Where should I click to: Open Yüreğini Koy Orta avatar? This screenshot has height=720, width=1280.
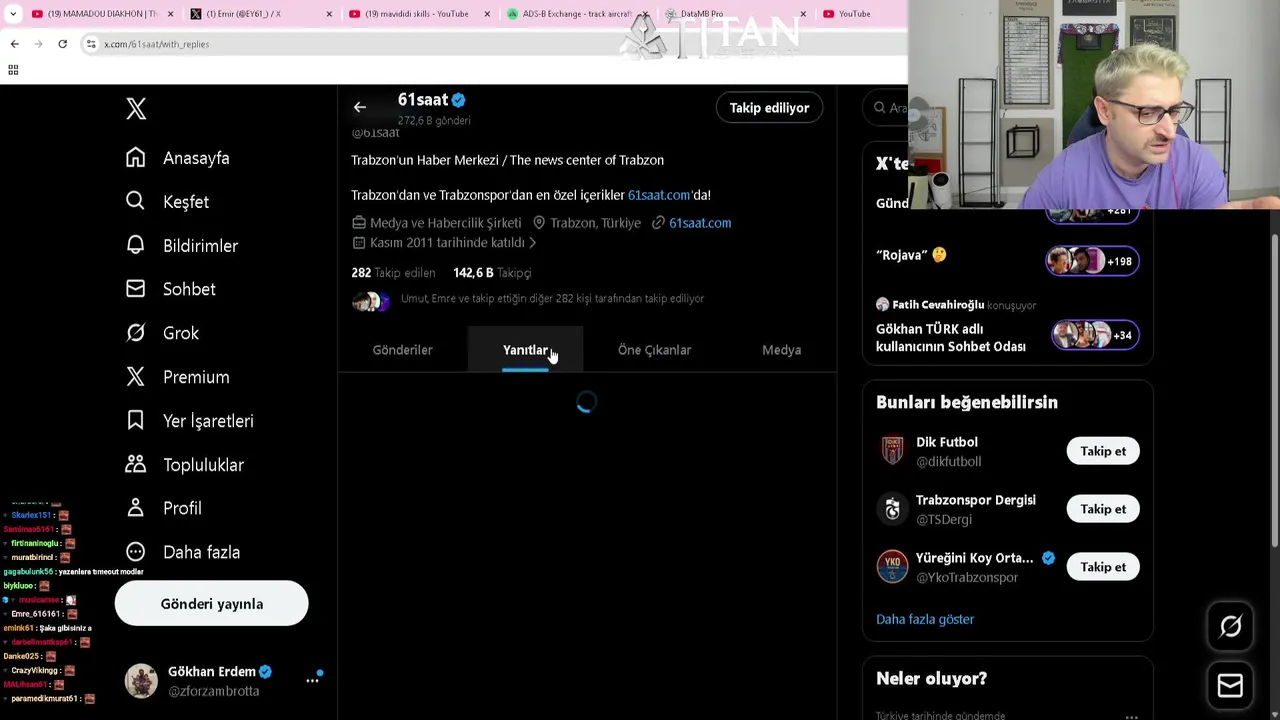(x=892, y=567)
